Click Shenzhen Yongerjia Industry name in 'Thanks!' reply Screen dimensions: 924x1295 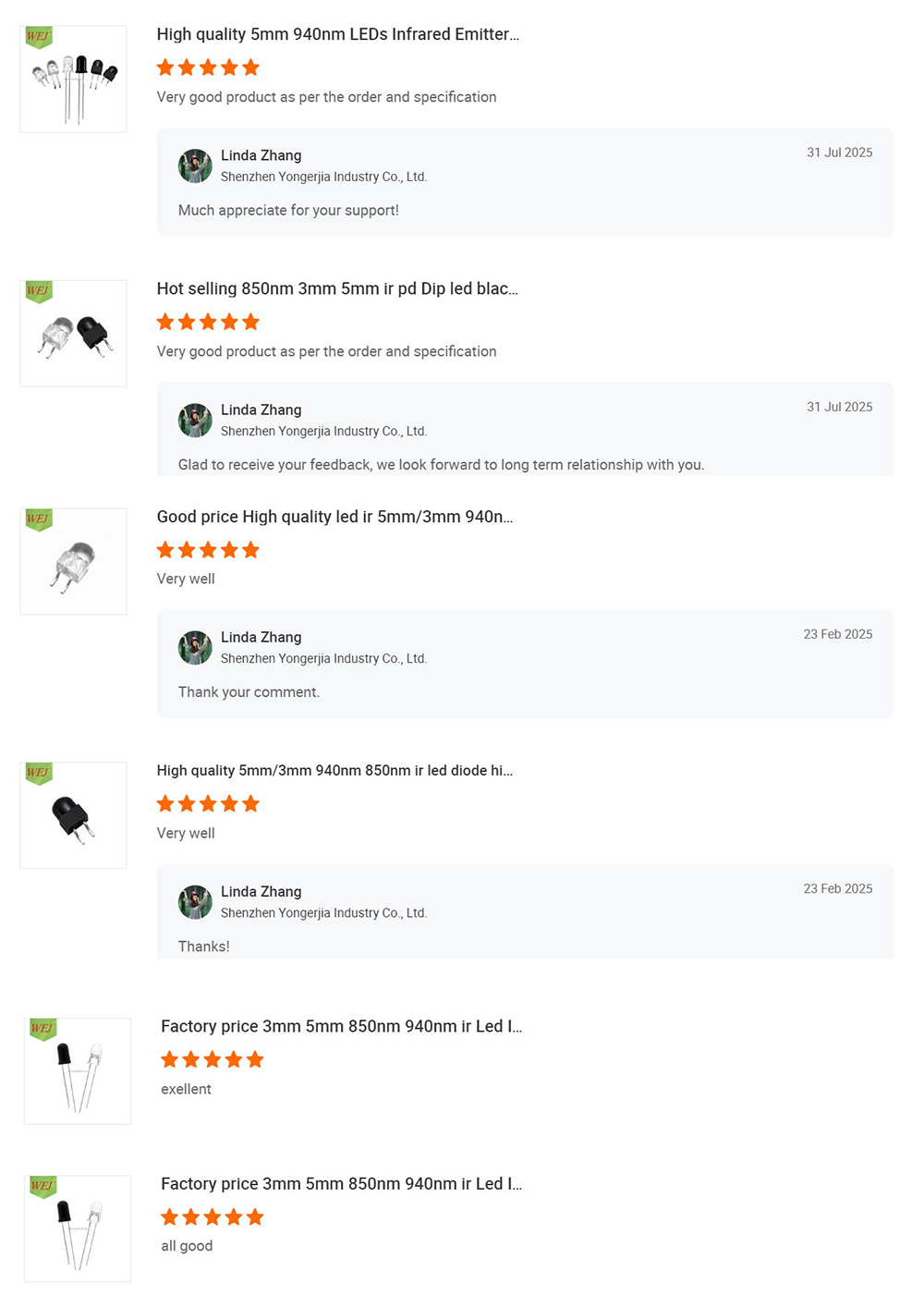coord(323,912)
